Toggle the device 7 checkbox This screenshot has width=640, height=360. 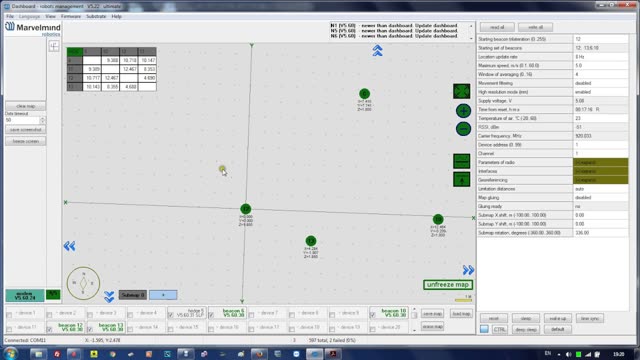pyautogui.click(x=251, y=315)
